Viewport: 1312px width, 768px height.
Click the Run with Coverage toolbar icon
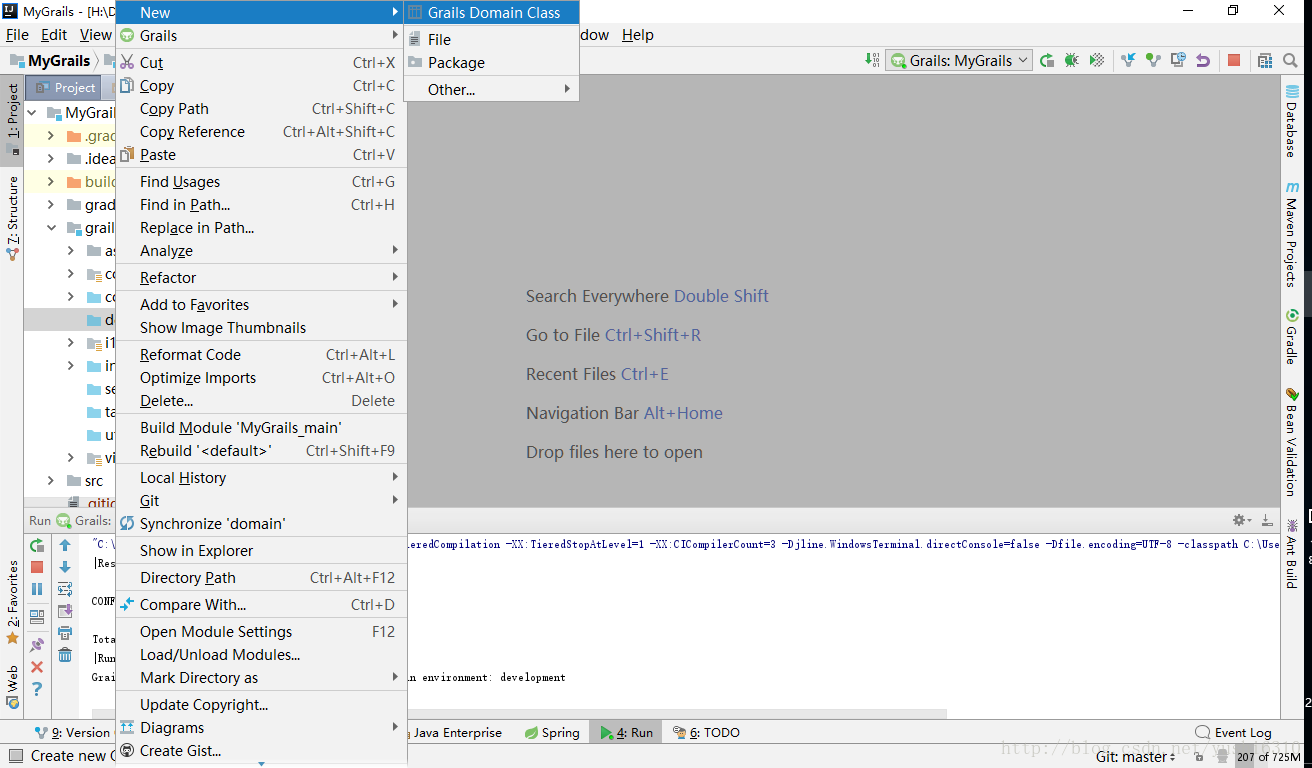pos(1097,60)
